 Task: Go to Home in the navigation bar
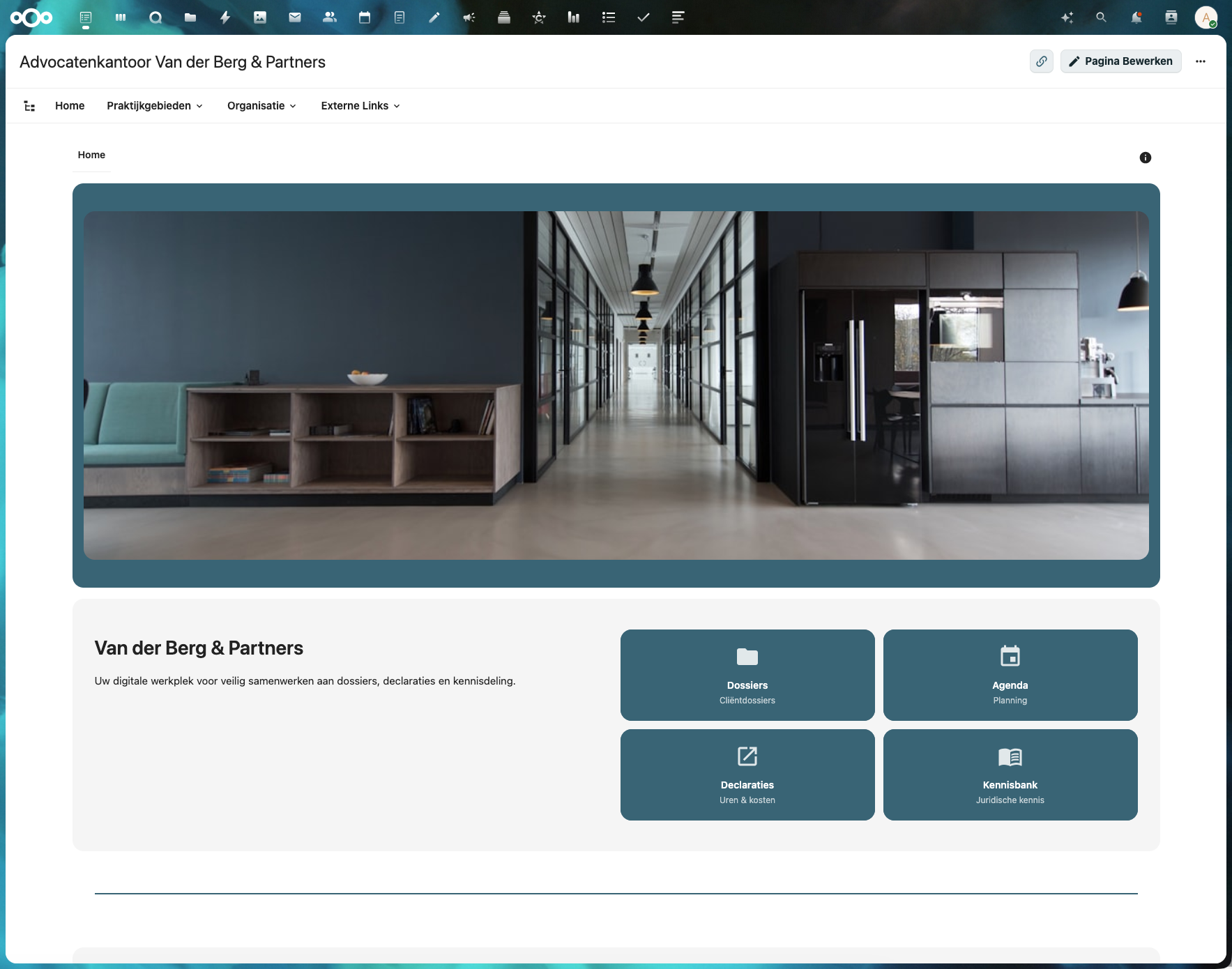point(70,106)
